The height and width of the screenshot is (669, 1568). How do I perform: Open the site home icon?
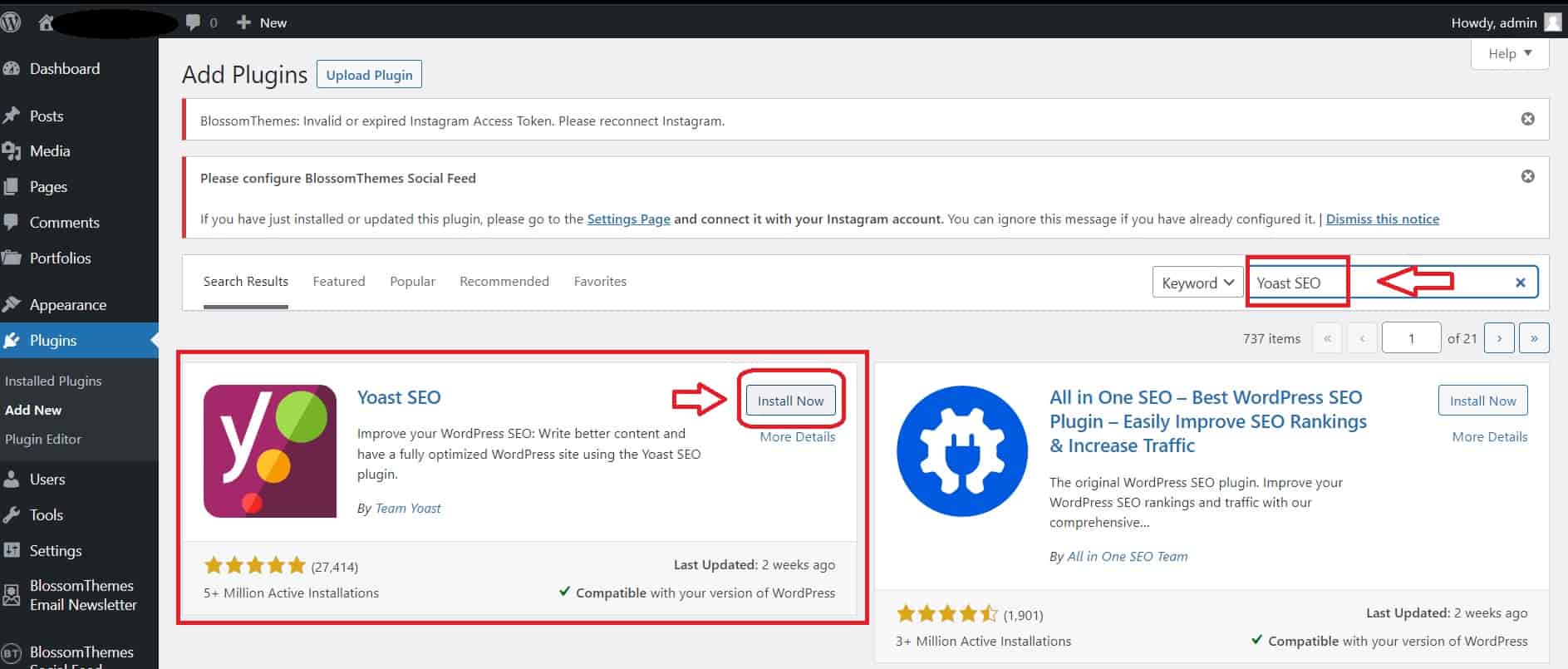point(46,22)
